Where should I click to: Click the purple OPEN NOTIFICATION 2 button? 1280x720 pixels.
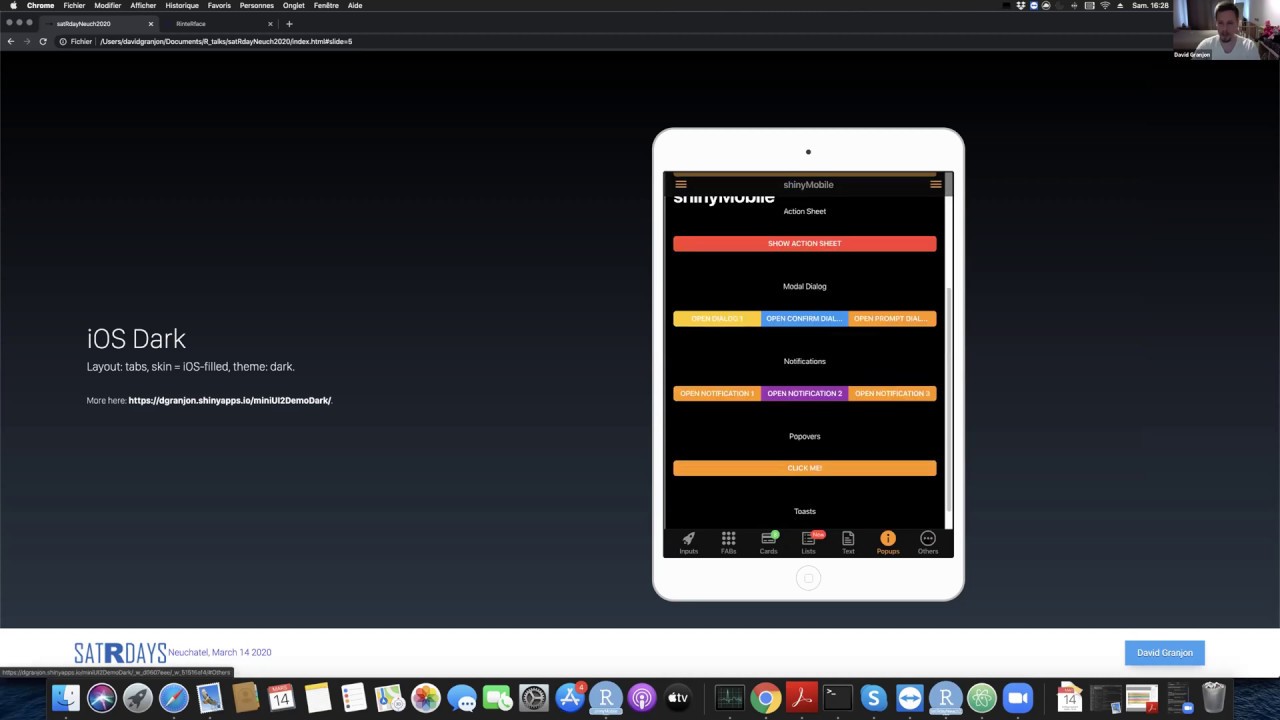(x=804, y=393)
